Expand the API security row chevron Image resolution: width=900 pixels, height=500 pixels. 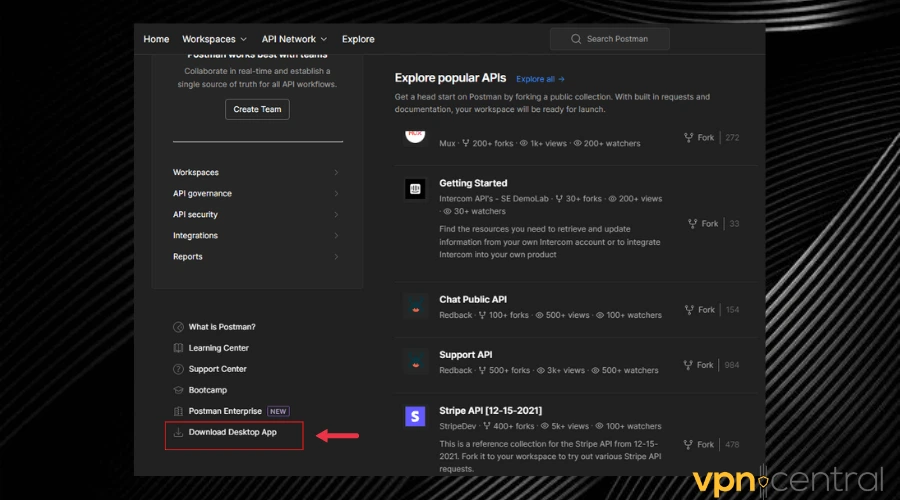[x=336, y=215]
